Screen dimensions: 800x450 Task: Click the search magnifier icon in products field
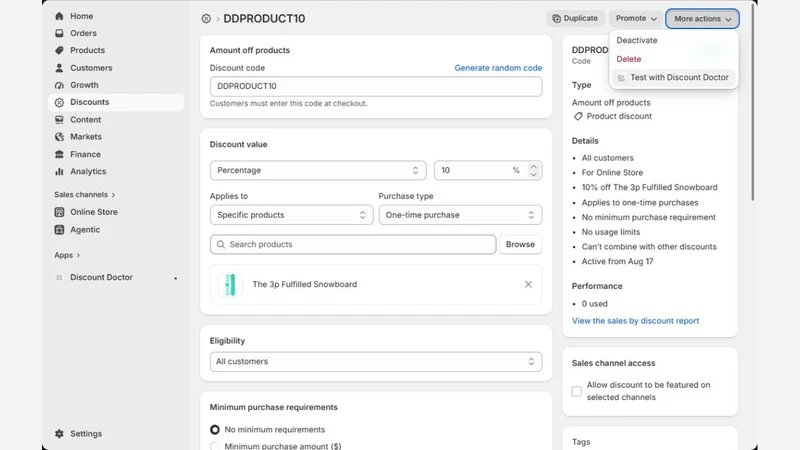(x=221, y=244)
